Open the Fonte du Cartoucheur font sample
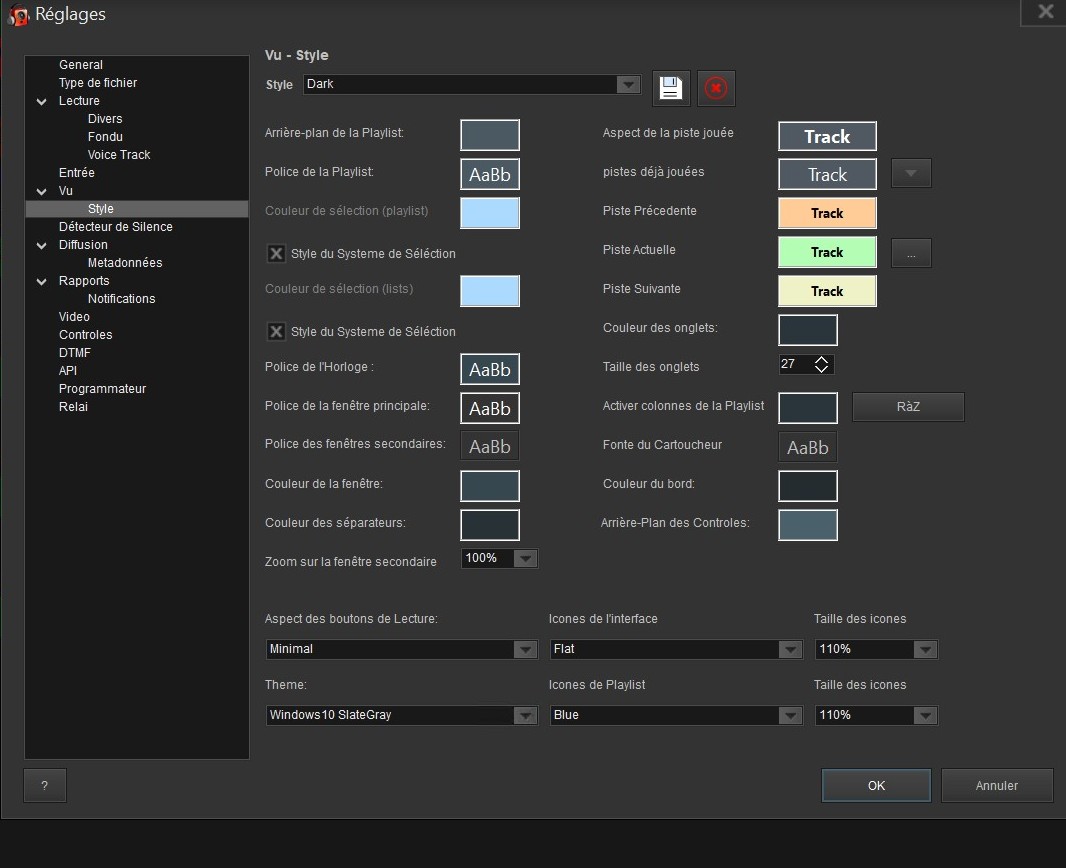 coord(807,447)
